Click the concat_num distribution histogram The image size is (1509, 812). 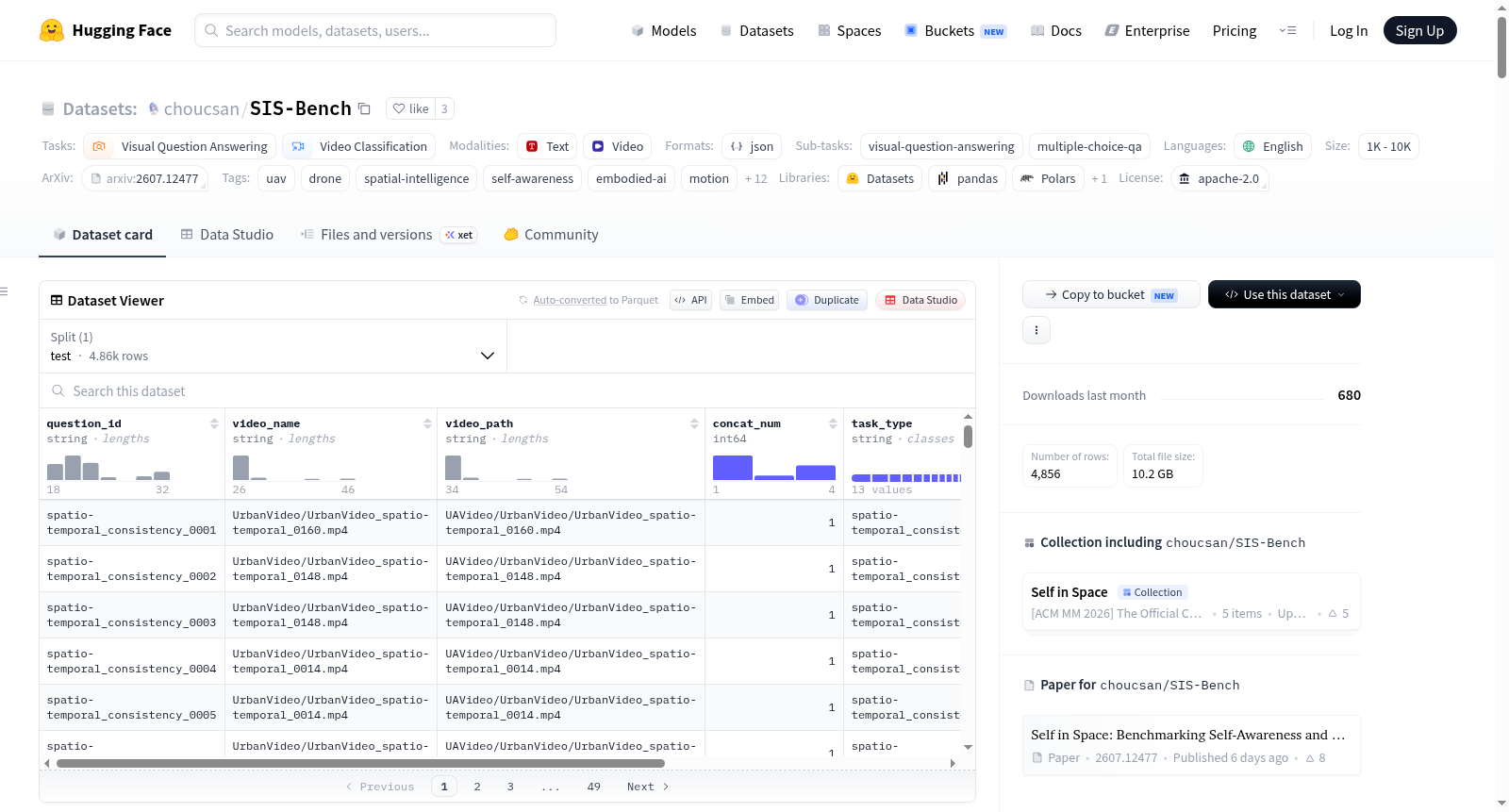click(774, 468)
